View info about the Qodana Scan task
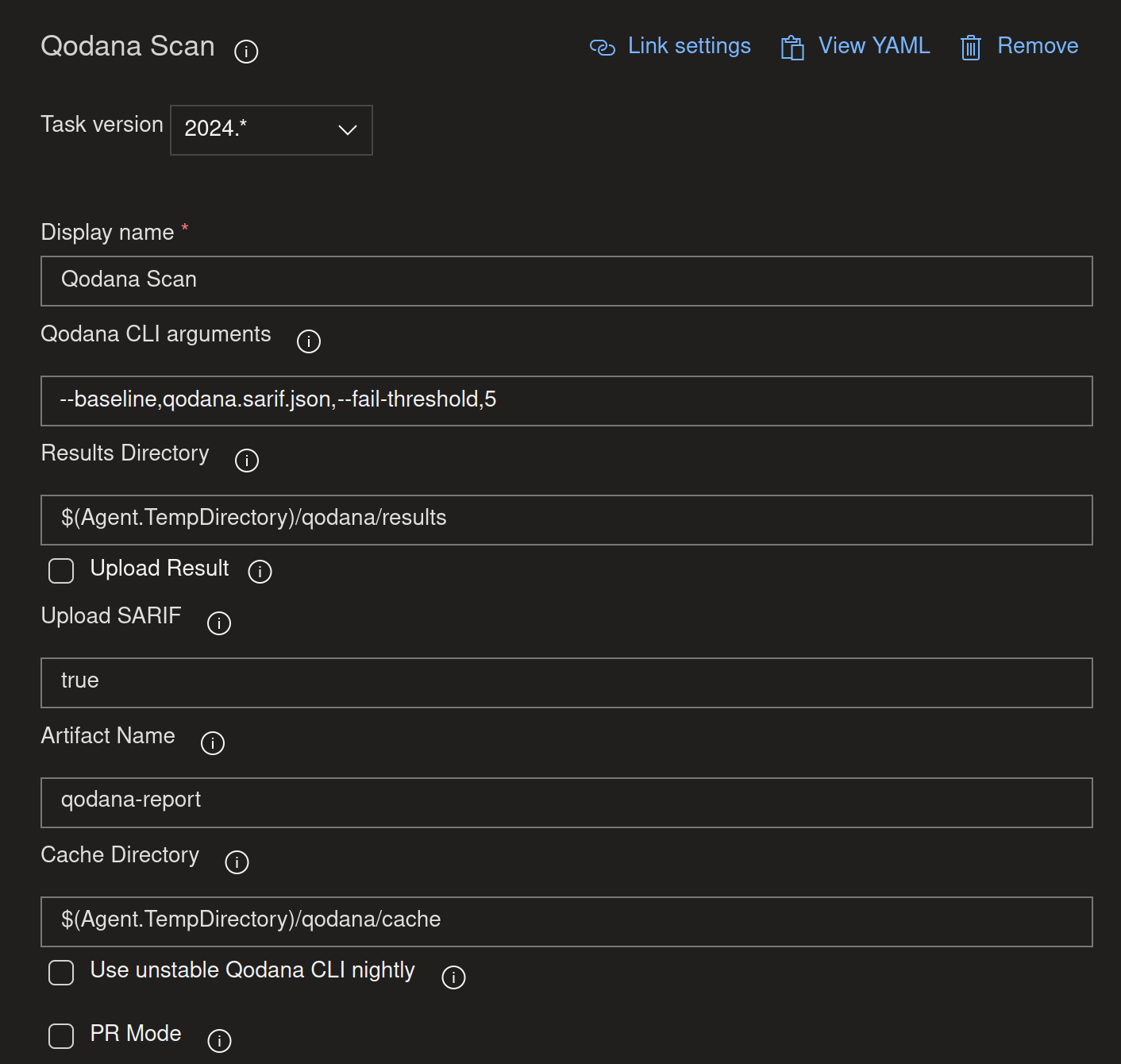This screenshot has width=1121, height=1064. point(246,52)
